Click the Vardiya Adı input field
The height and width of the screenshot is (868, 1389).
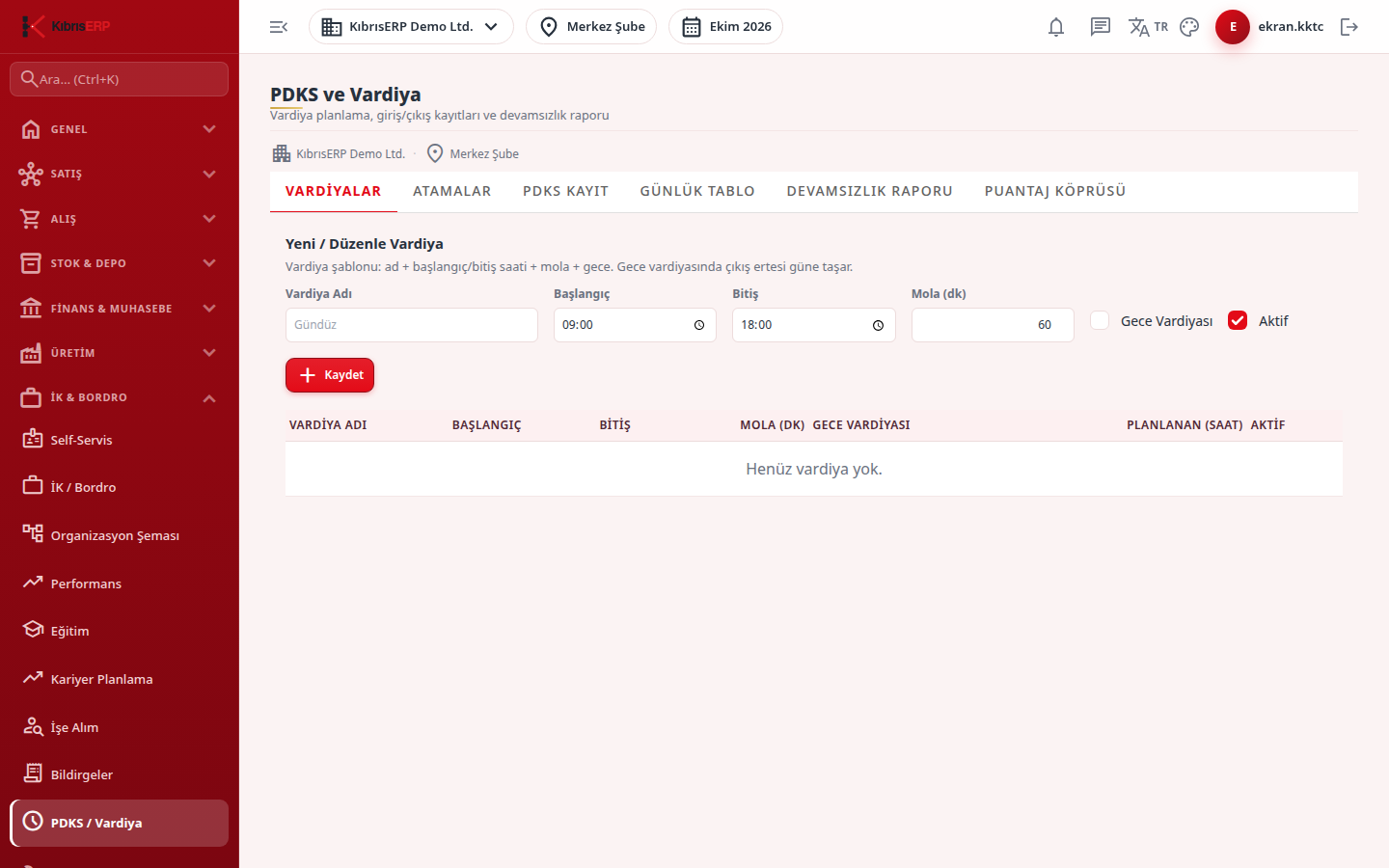click(x=412, y=325)
